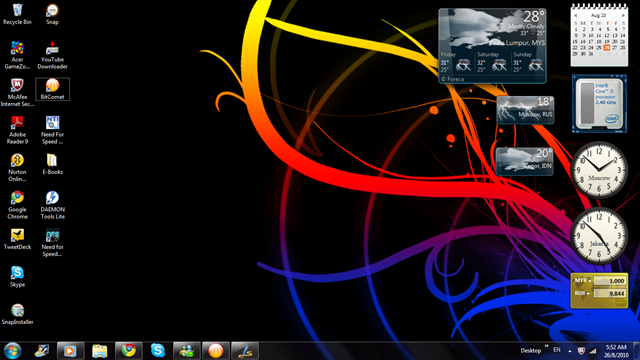Click the MYR amount field showing 1.000
This screenshot has height=360, width=640.
click(610, 281)
